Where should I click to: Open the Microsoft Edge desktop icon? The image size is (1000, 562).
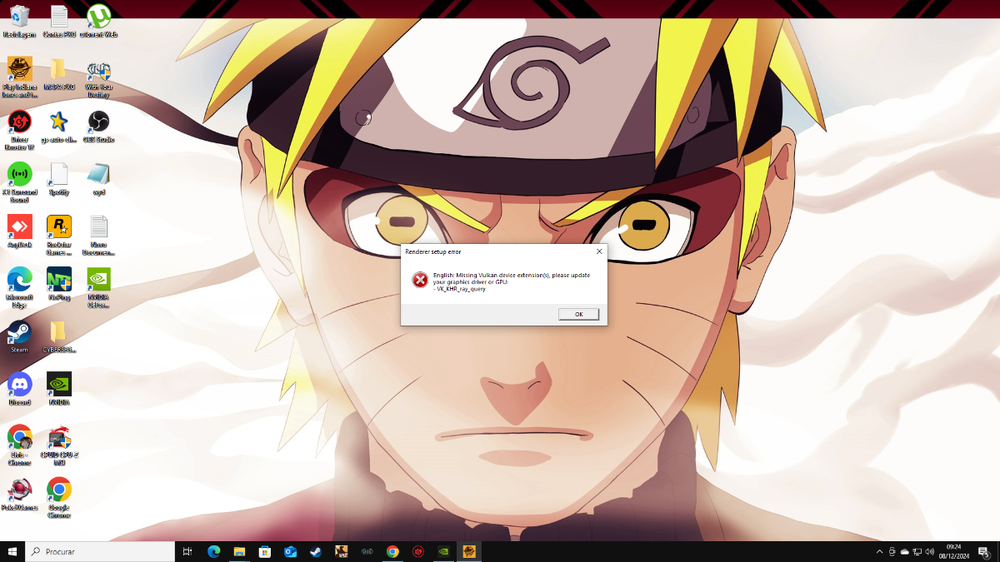[19, 280]
